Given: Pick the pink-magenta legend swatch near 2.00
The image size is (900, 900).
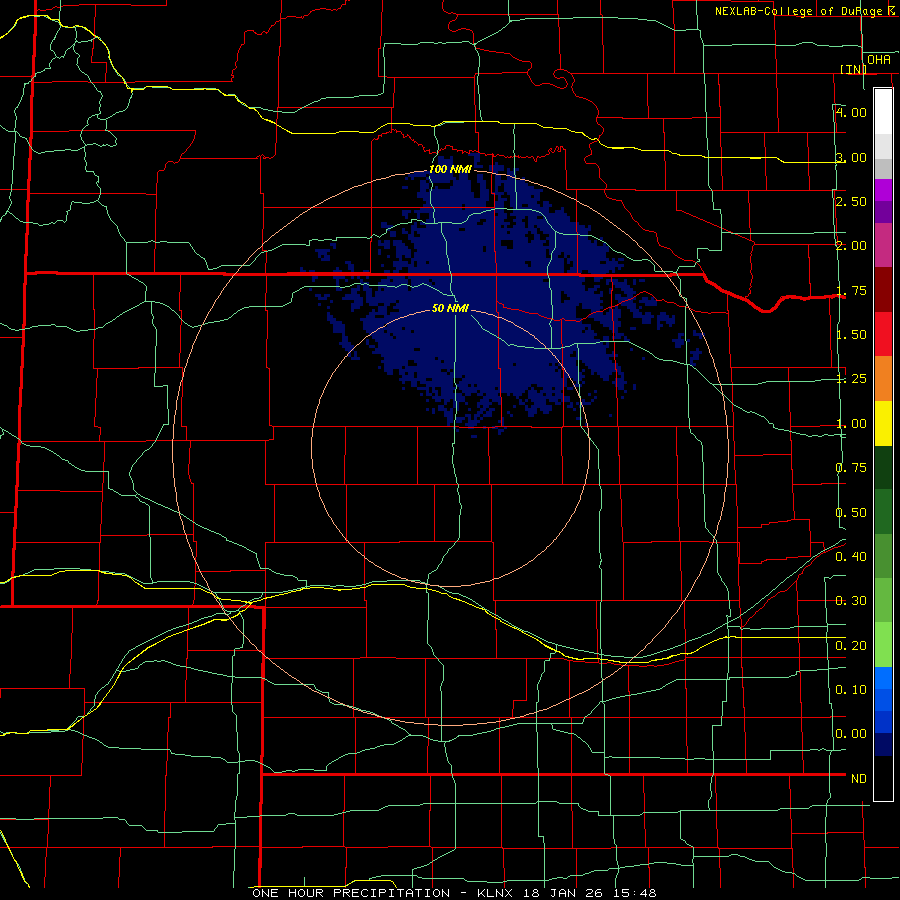Looking at the screenshot, I should [x=883, y=245].
